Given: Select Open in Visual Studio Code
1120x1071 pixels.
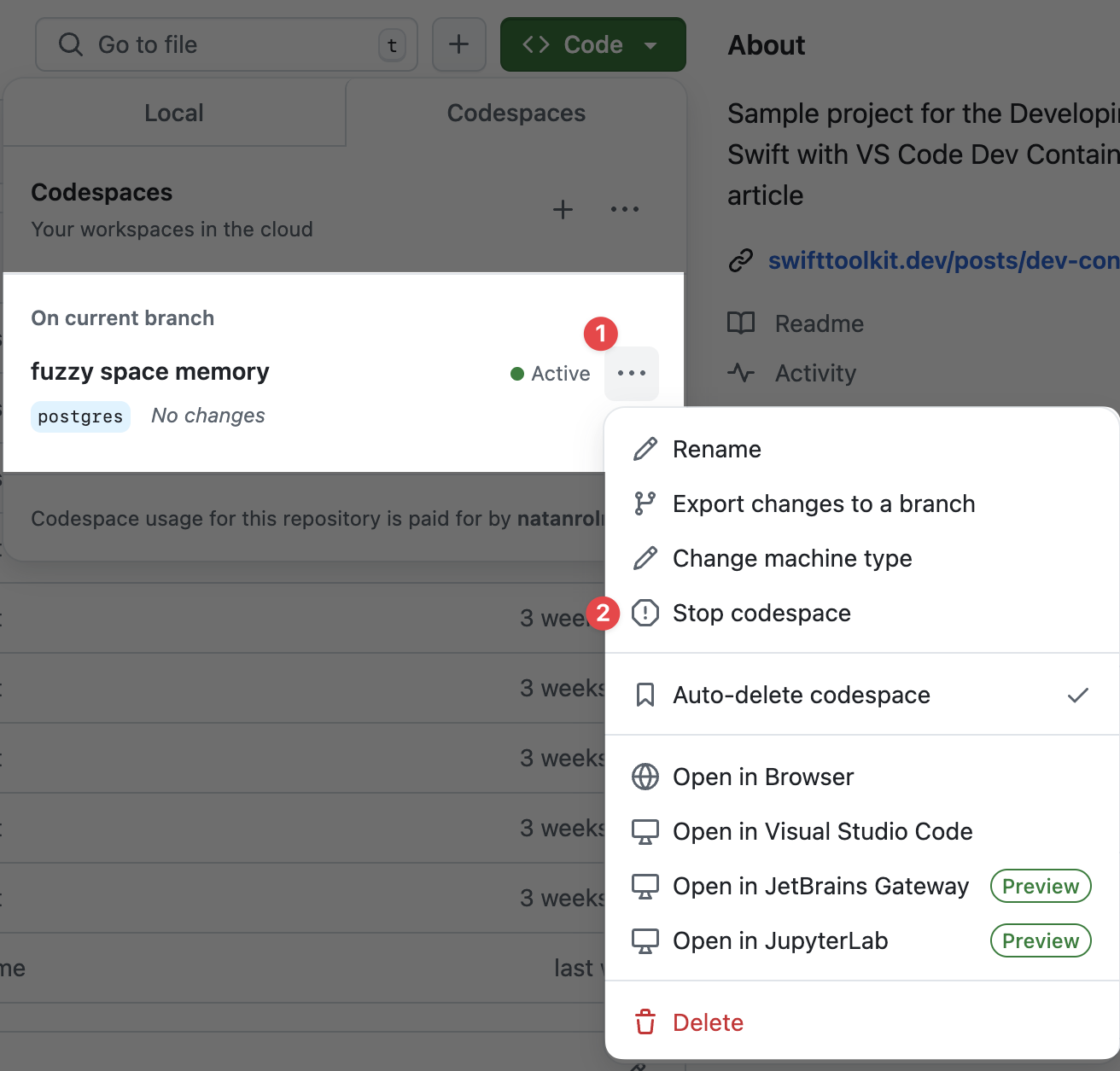Looking at the screenshot, I should [x=822, y=831].
